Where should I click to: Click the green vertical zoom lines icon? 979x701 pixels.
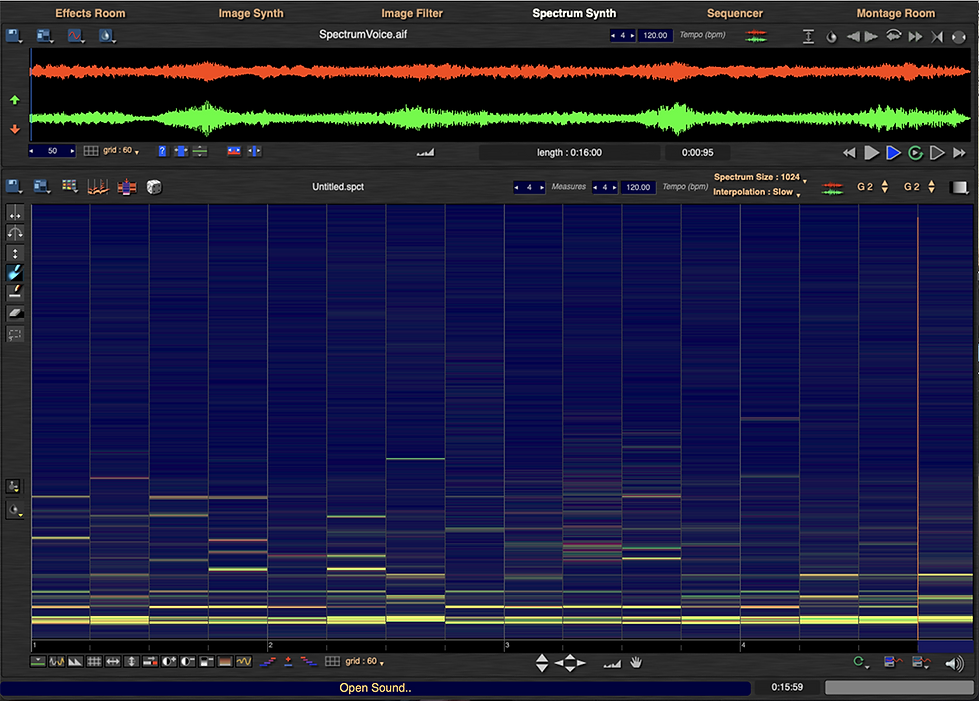(x=200, y=151)
